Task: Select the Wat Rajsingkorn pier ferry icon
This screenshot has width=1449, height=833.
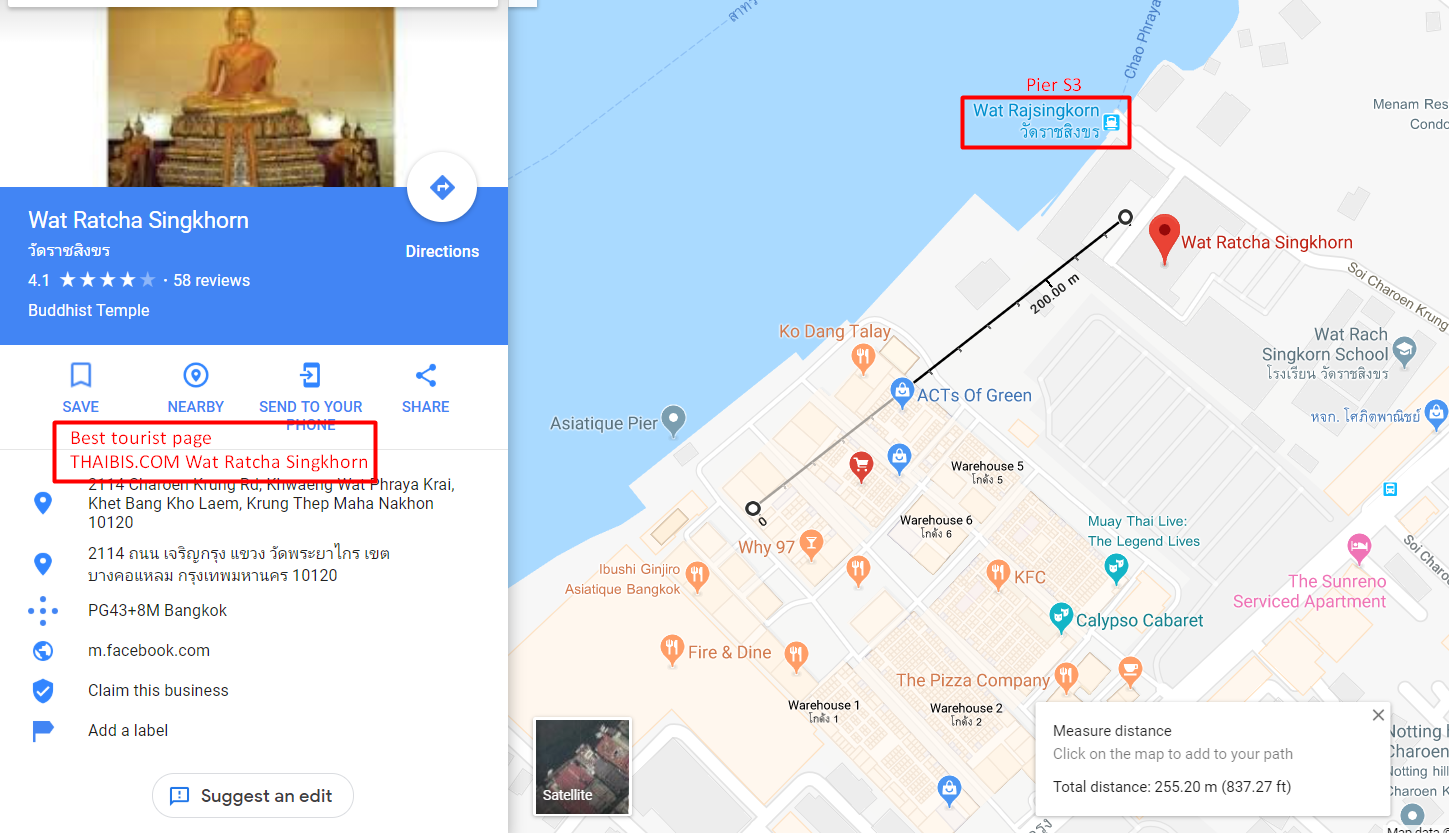Action: (1110, 123)
